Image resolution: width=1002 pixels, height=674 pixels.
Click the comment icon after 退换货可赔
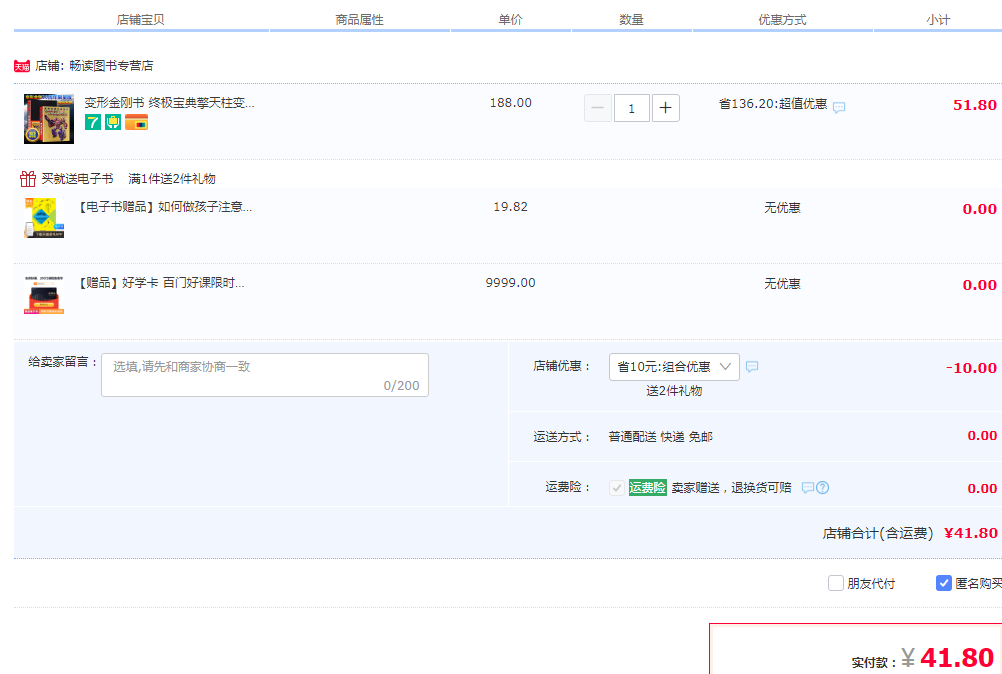point(808,488)
